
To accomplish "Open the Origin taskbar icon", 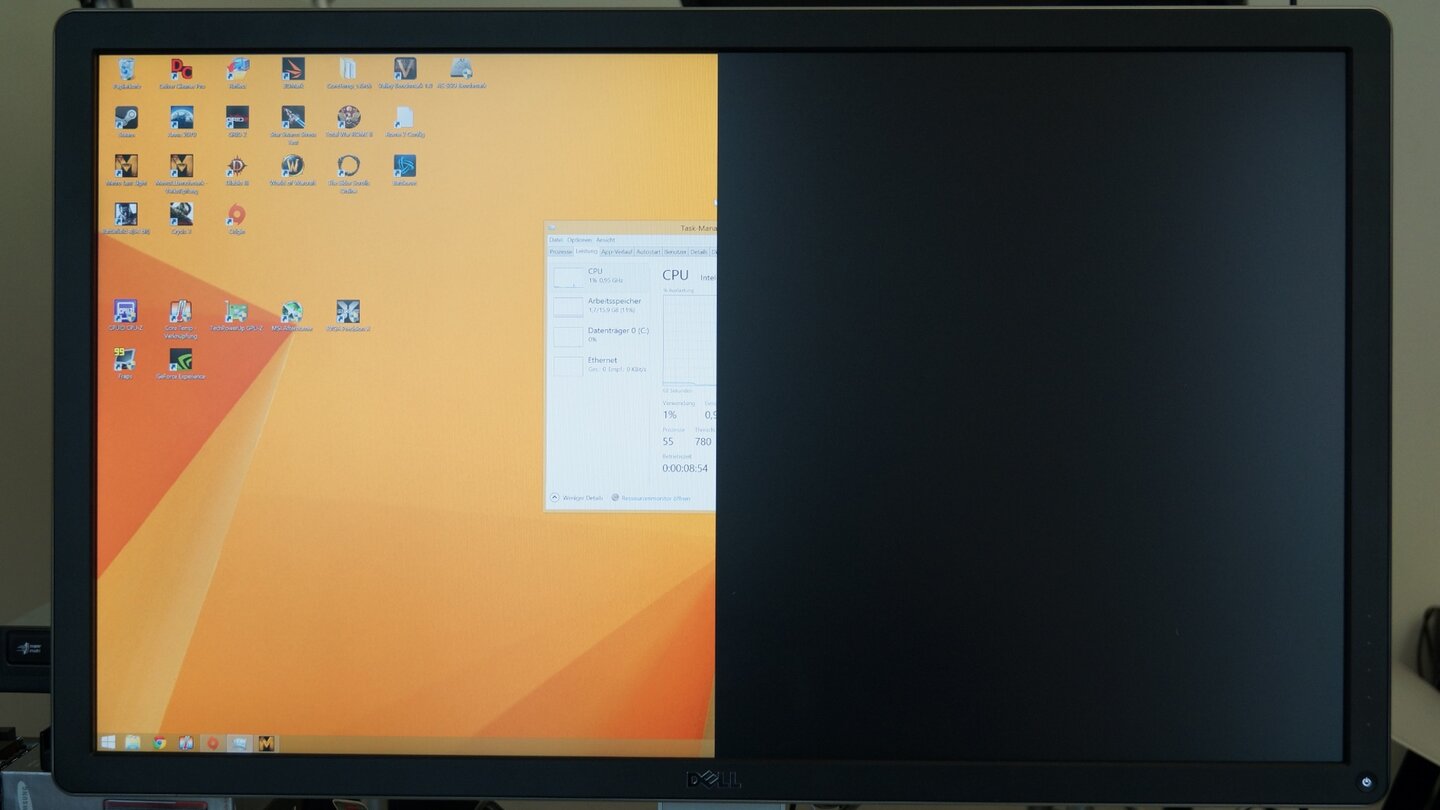I will coord(212,743).
